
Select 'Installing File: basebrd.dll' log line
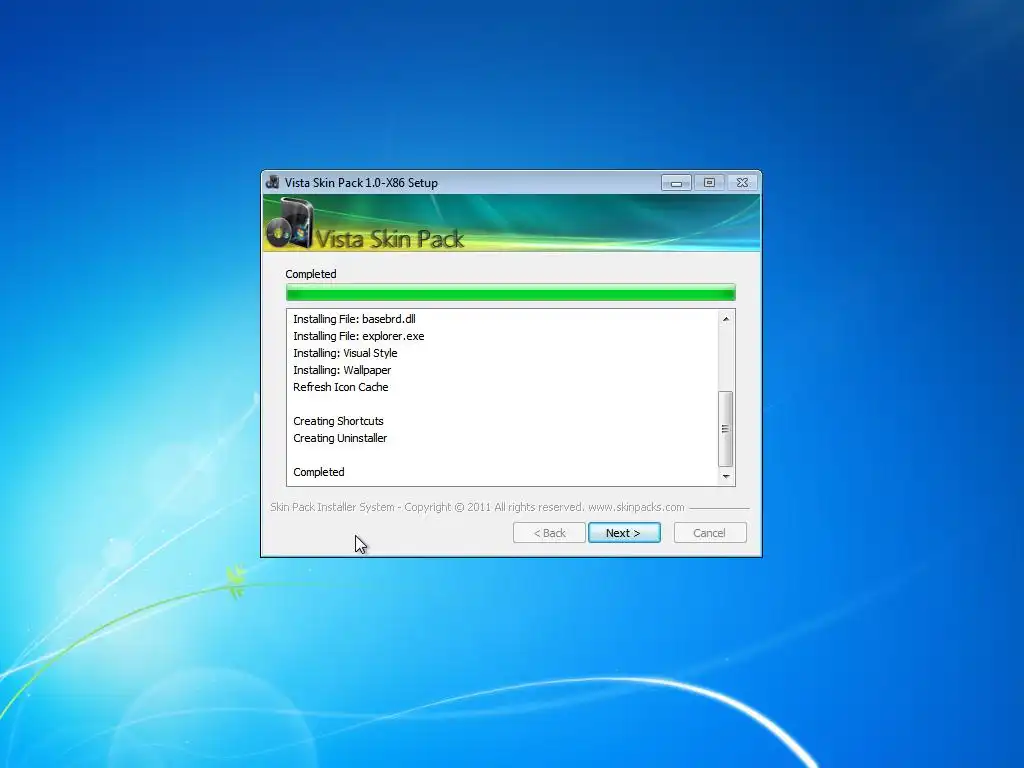click(x=354, y=319)
